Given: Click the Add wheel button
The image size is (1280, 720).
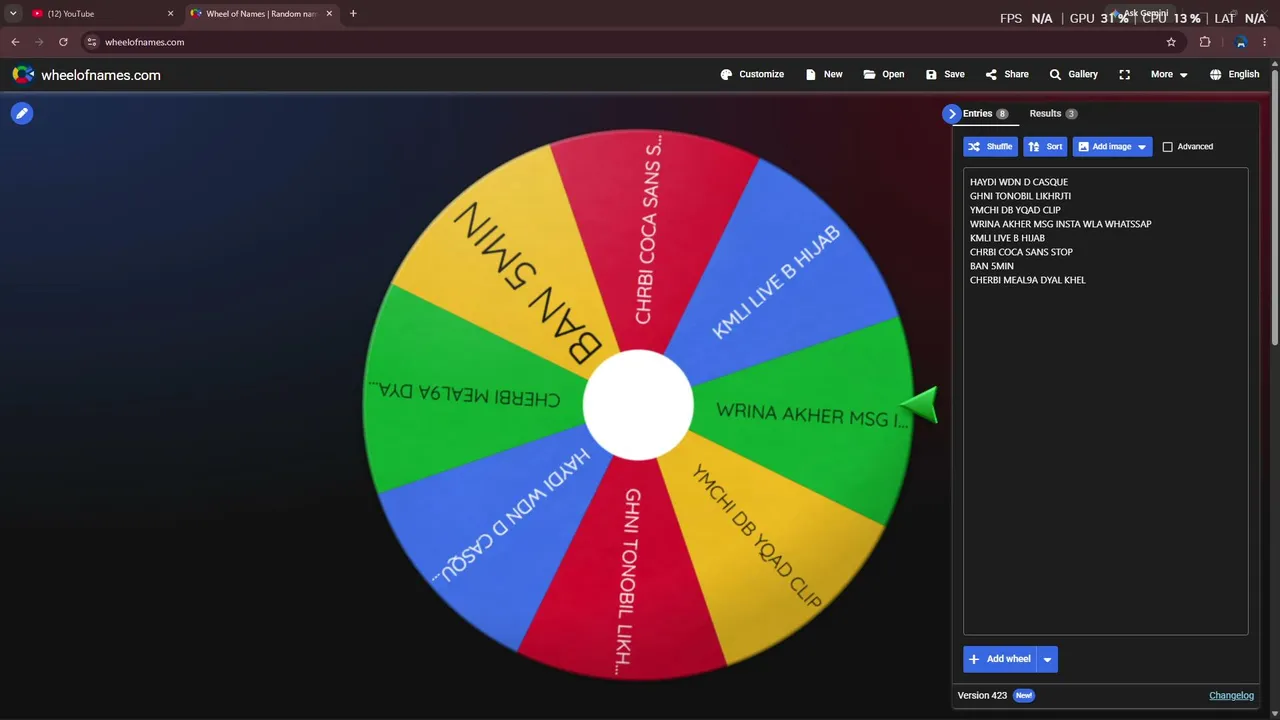Looking at the screenshot, I should click(x=999, y=659).
